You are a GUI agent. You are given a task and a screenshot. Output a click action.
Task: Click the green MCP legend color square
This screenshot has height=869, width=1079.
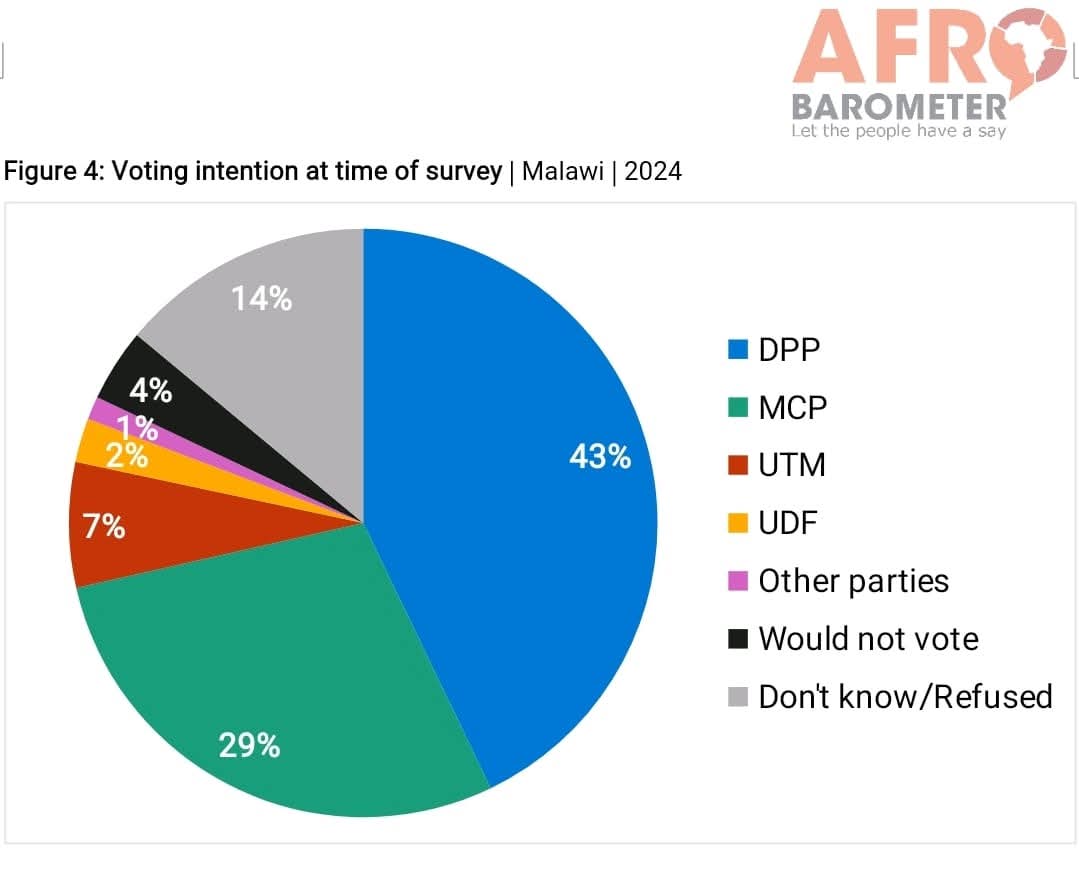click(x=738, y=408)
